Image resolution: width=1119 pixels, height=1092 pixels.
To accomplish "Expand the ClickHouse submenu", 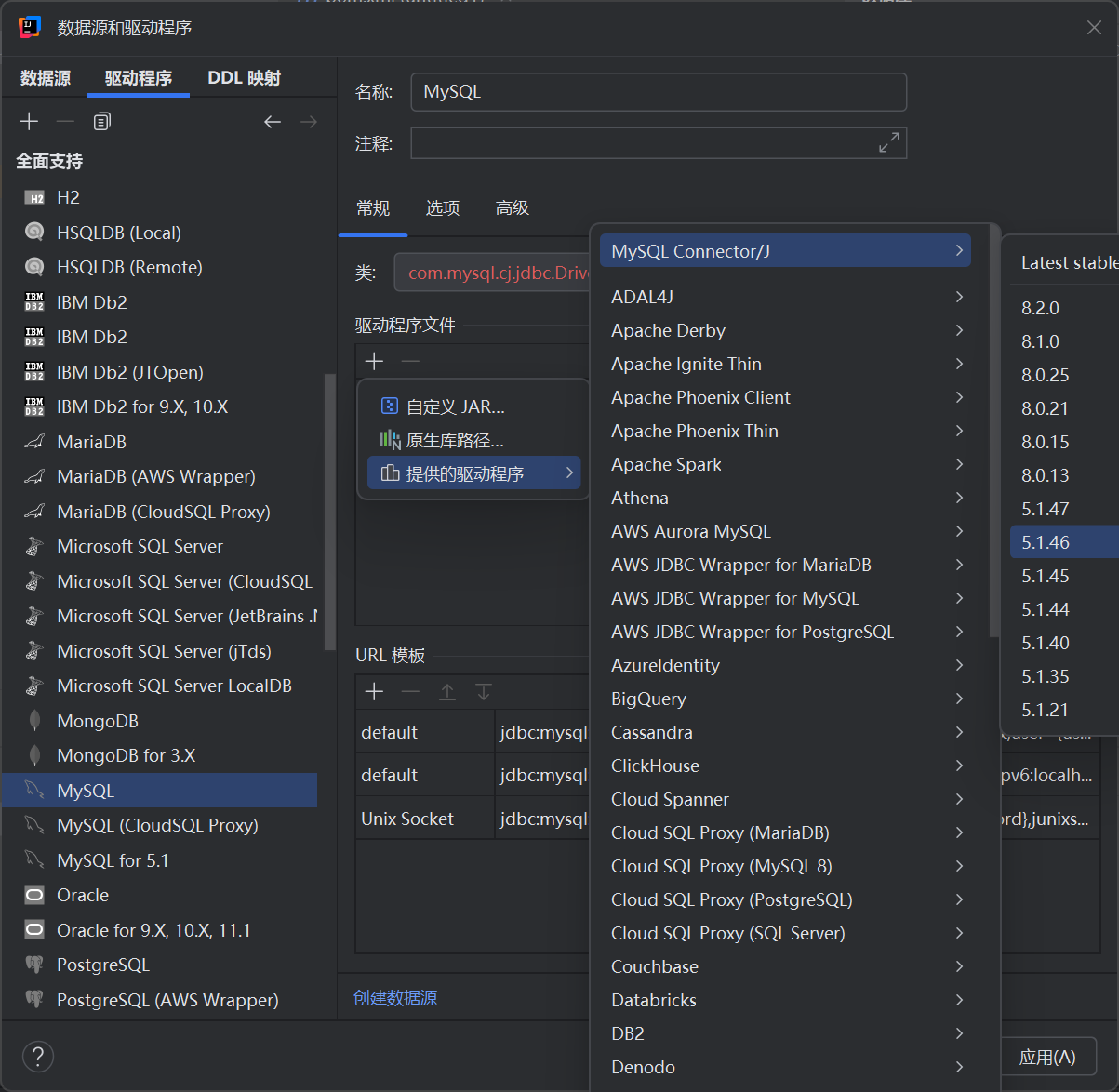I will [785, 766].
